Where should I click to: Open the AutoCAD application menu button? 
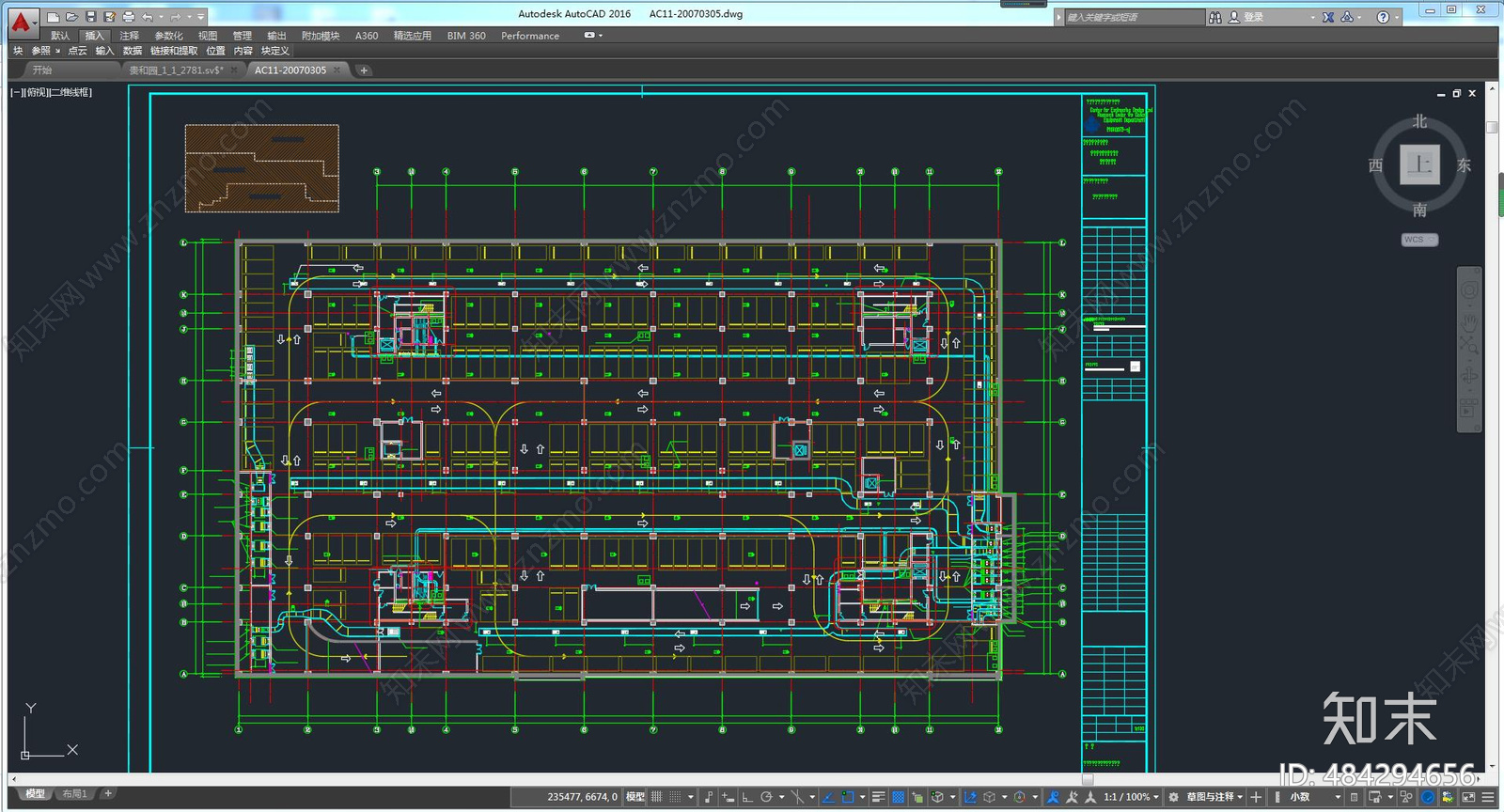click(x=23, y=21)
